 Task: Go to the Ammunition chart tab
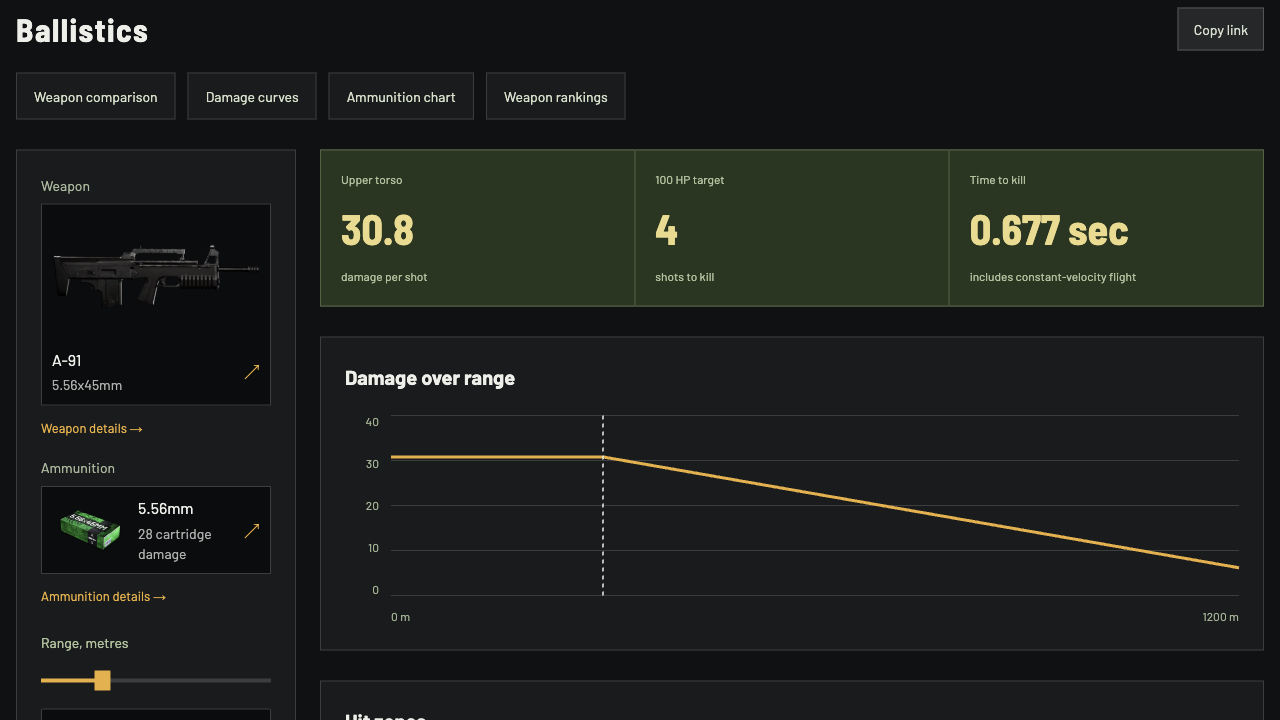[401, 97]
